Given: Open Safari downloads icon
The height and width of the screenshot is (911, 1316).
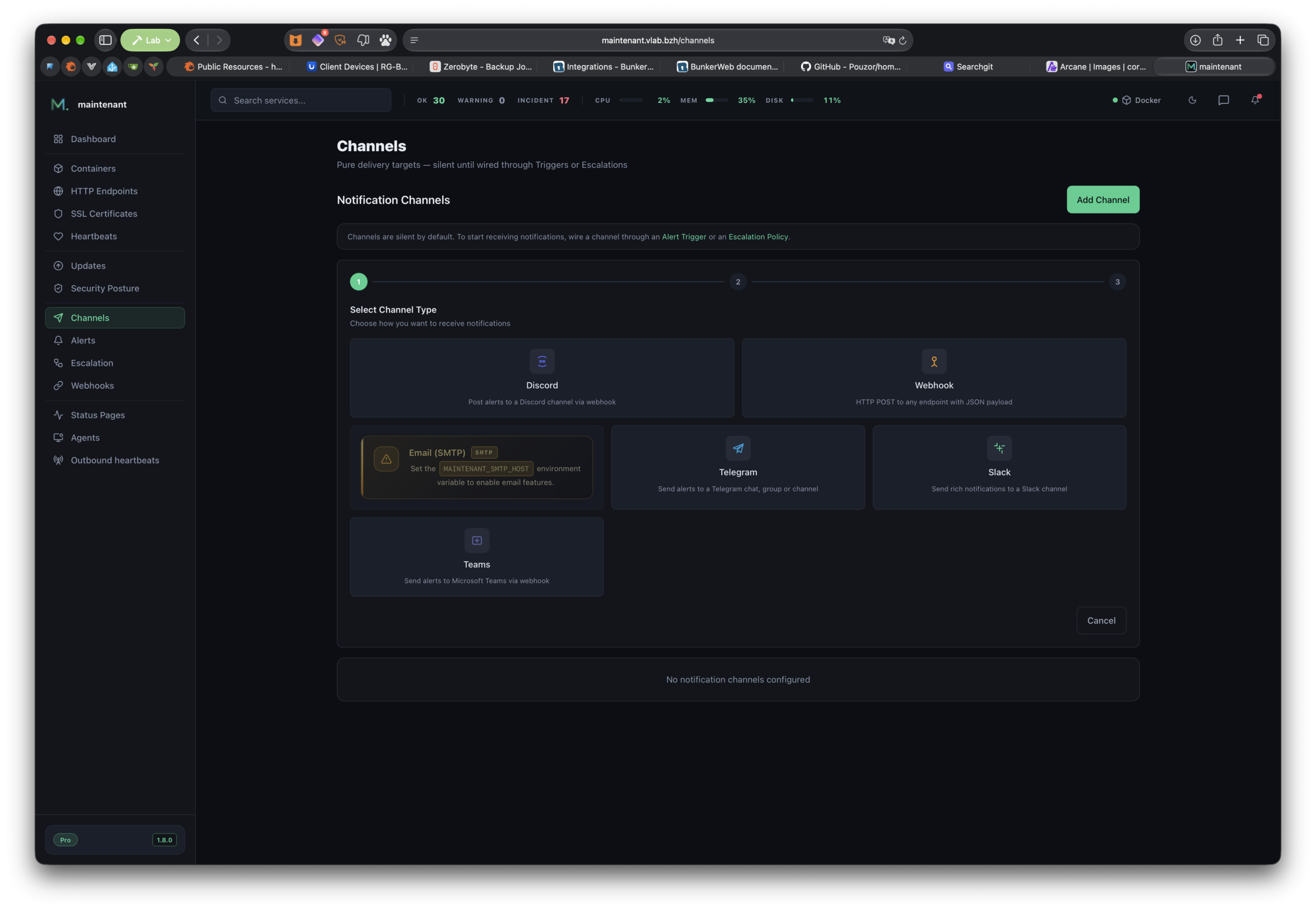Looking at the screenshot, I should [x=1195, y=40].
